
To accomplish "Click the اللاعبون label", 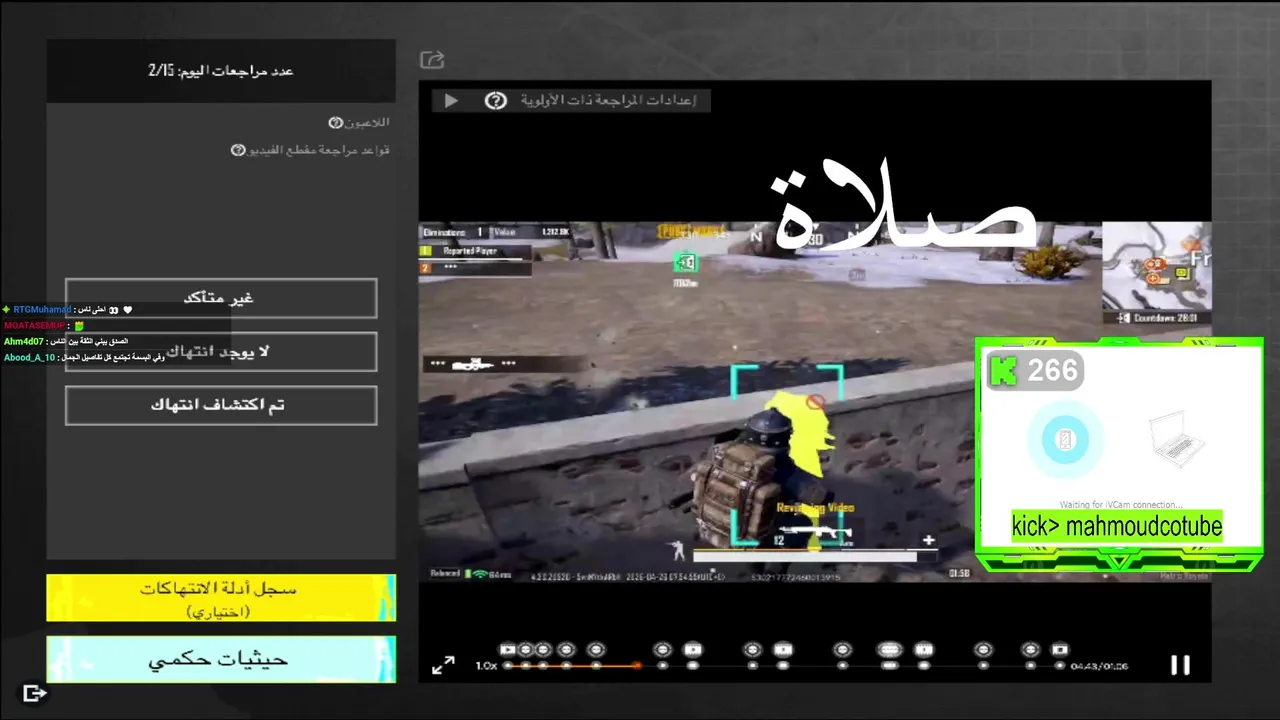I will (x=367, y=122).
